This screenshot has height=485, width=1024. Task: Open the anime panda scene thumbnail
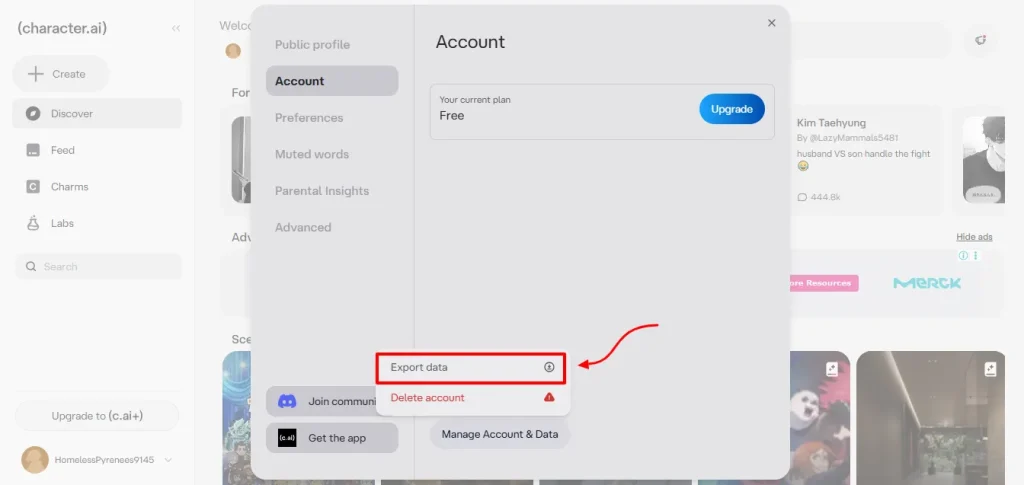820,418
